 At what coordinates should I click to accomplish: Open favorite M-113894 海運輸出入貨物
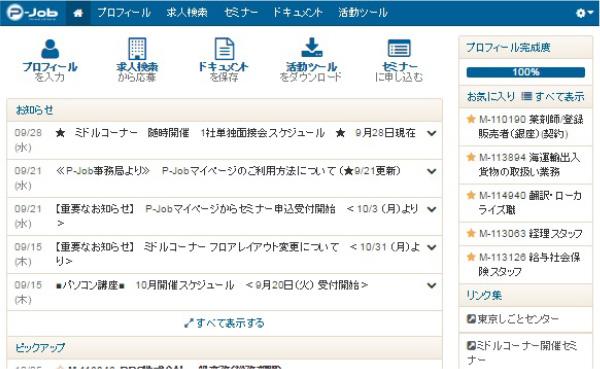coord(530,165)
